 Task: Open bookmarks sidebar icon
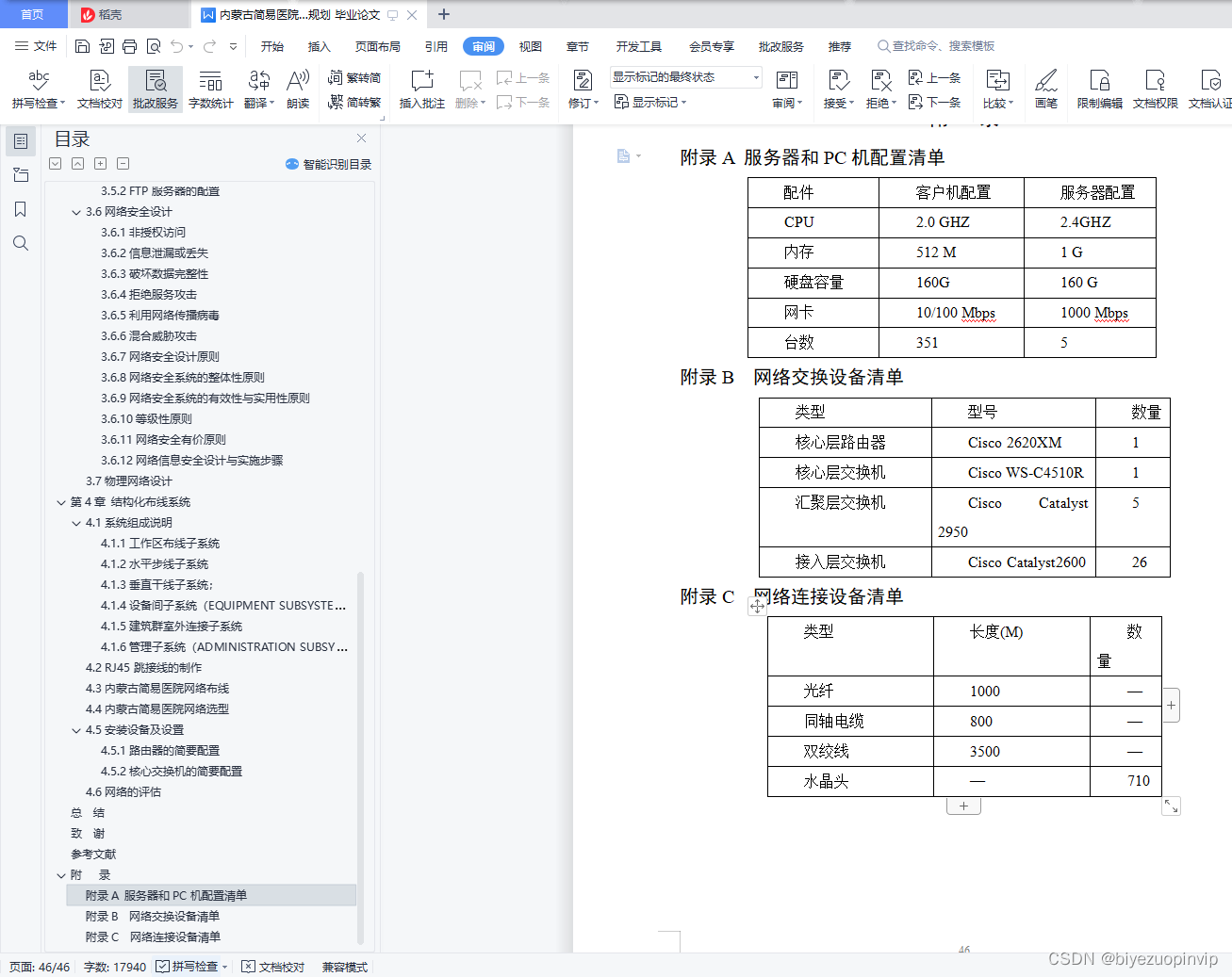(21, 209)
